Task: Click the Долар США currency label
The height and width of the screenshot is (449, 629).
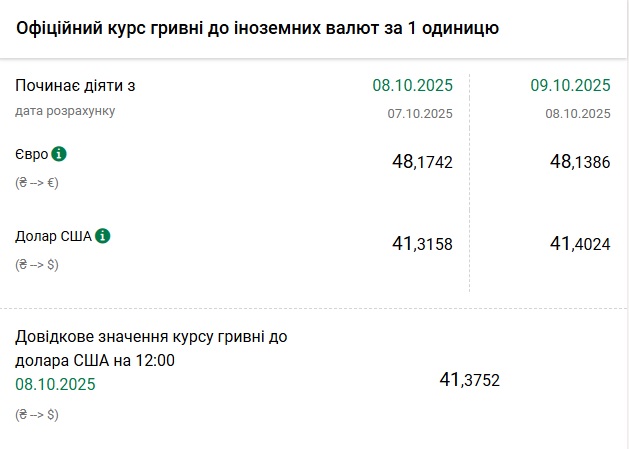Action: point(52,237)
